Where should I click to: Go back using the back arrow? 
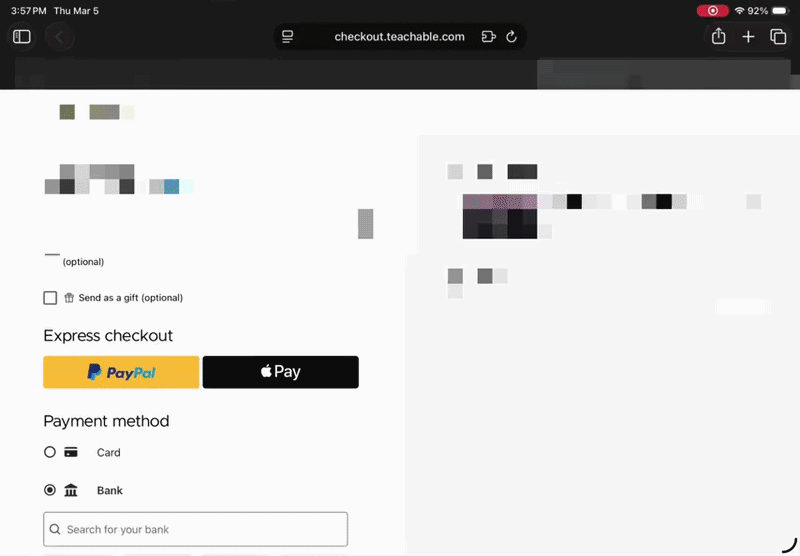(x=60, y=37)
